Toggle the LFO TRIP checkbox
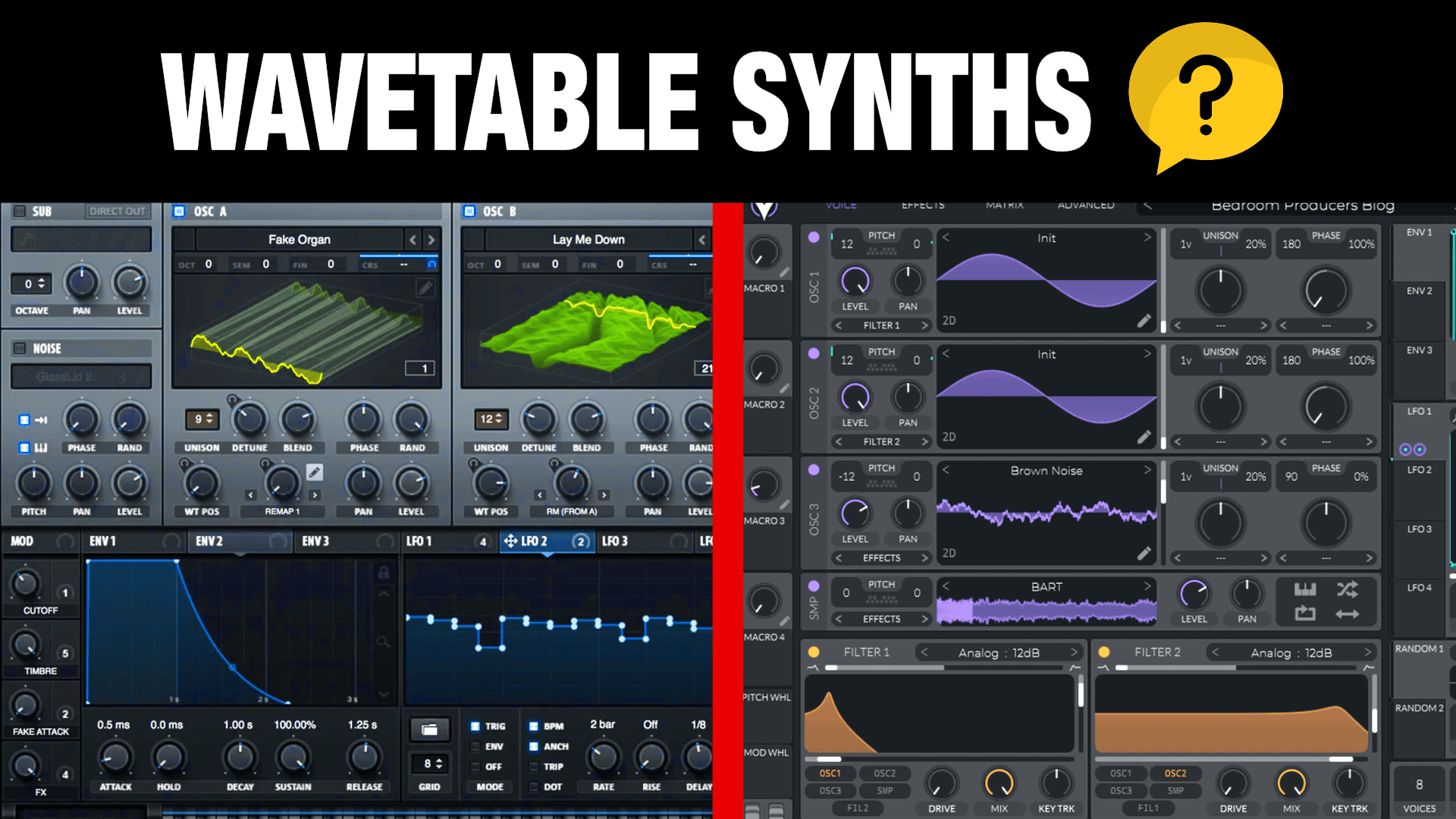The height and width of the screenshot is (819, 1456). 534,767
